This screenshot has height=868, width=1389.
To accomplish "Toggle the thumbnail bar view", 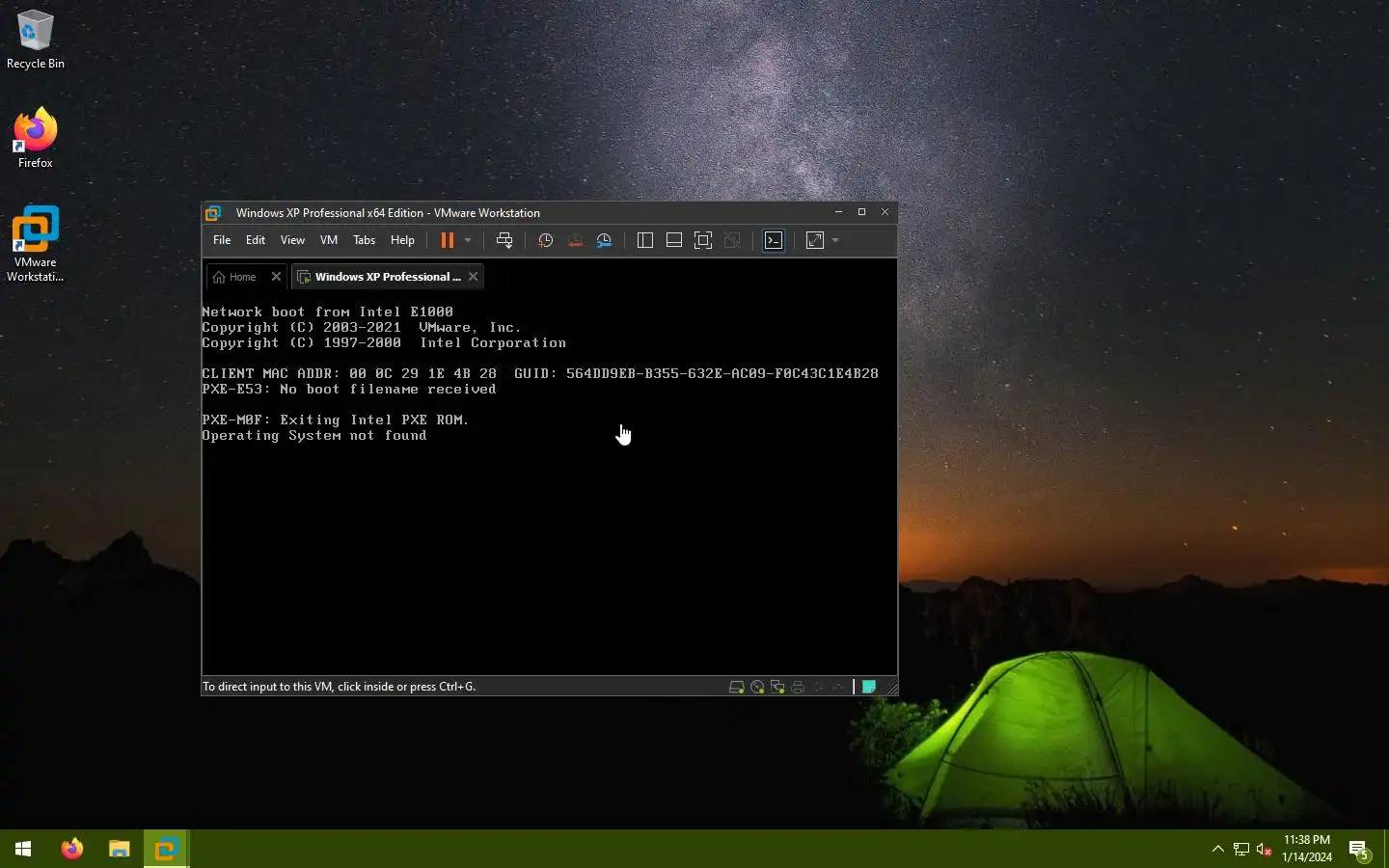I will point(674,240).
